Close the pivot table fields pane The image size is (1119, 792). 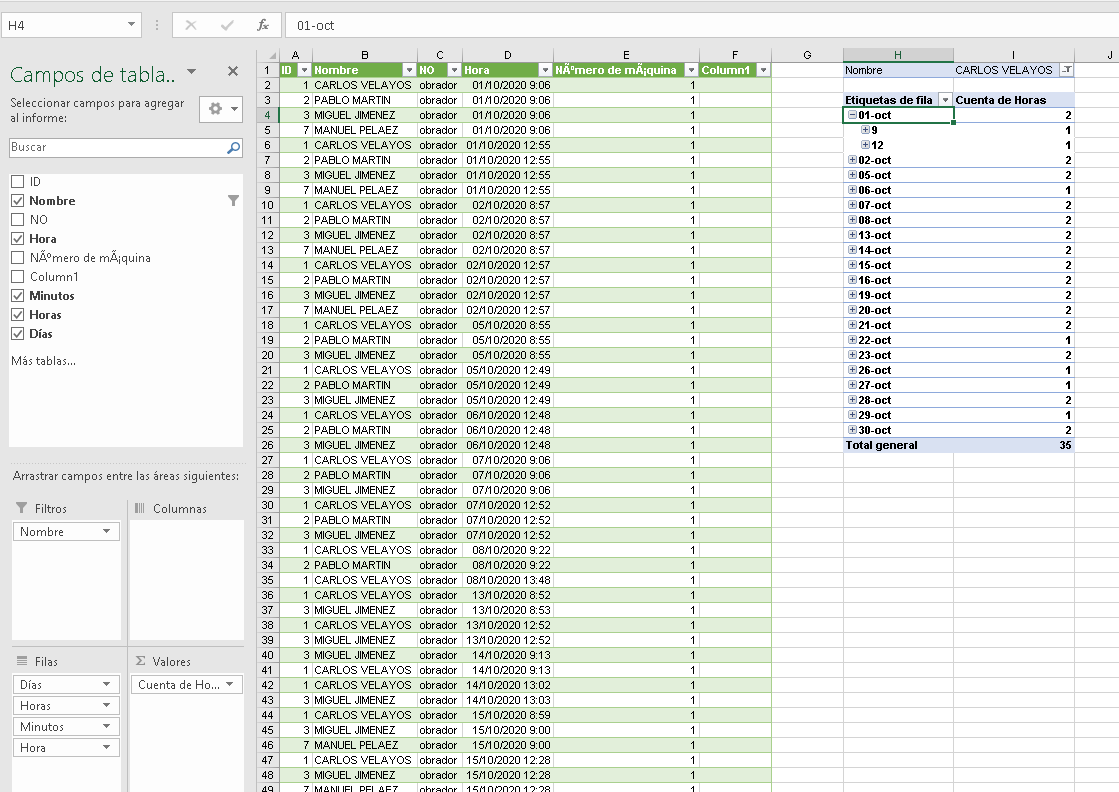pos(233,71)
